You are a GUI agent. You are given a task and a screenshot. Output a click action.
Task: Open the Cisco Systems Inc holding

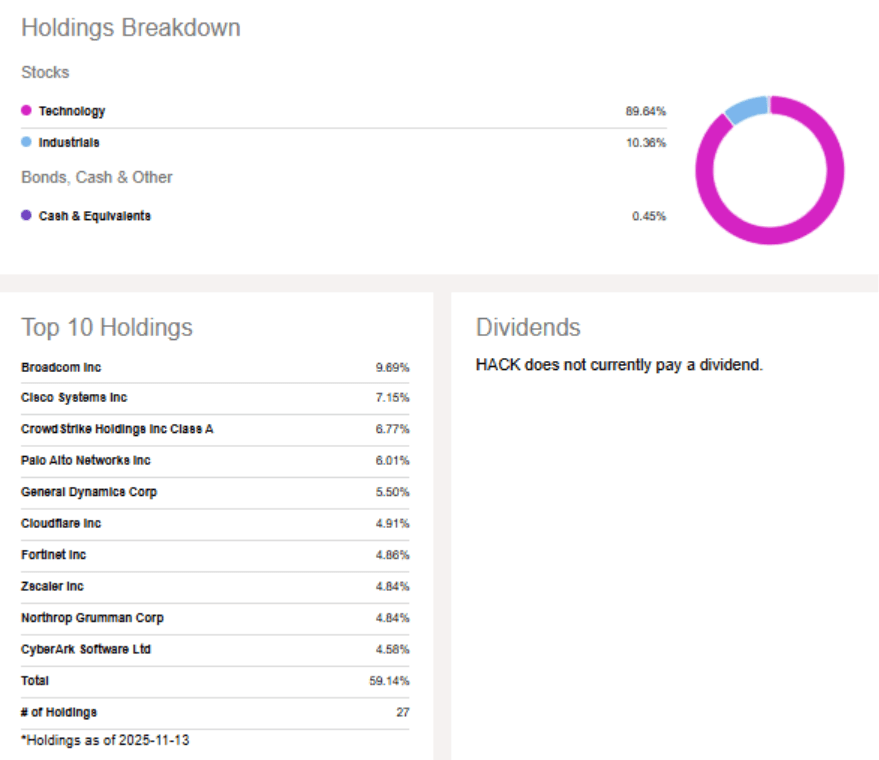click(74, 398)
